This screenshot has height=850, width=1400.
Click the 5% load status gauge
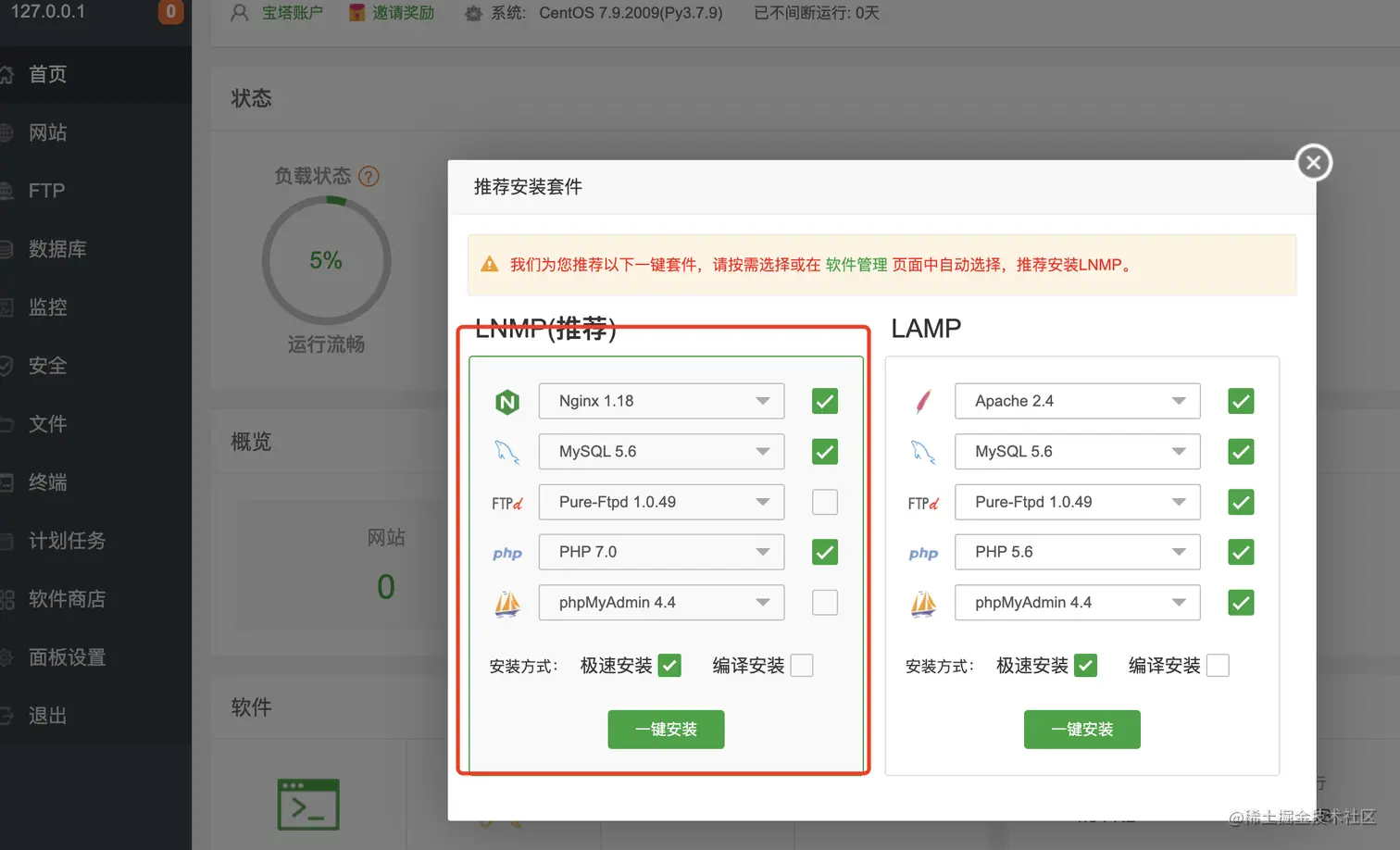point(326,260)
